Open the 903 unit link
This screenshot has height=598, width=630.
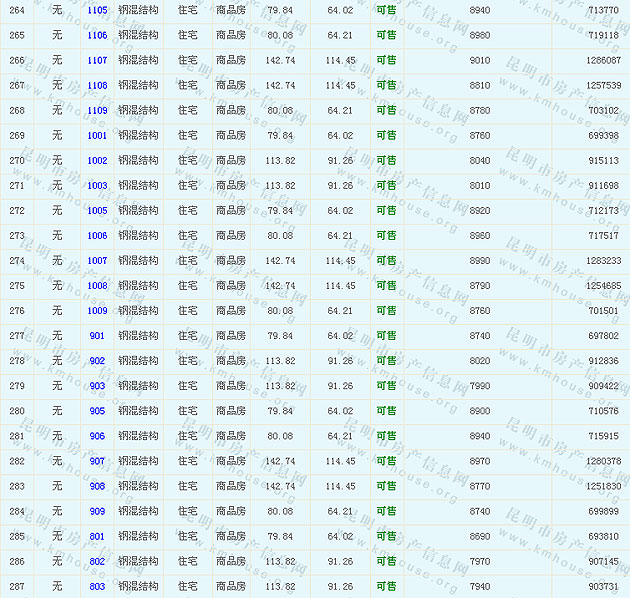pos(97,386)
